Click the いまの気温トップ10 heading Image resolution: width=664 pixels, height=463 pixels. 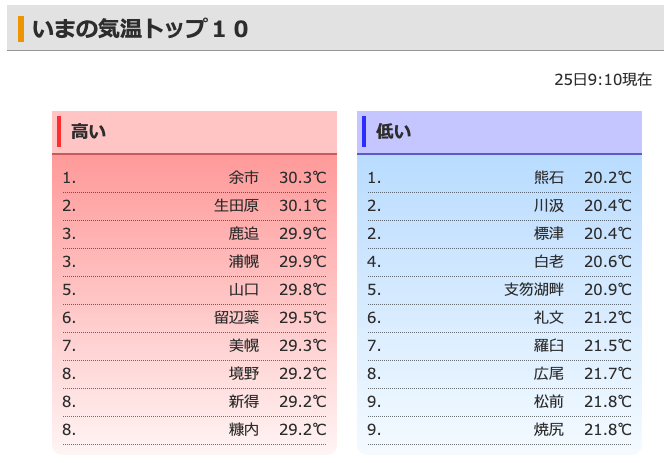140,29
